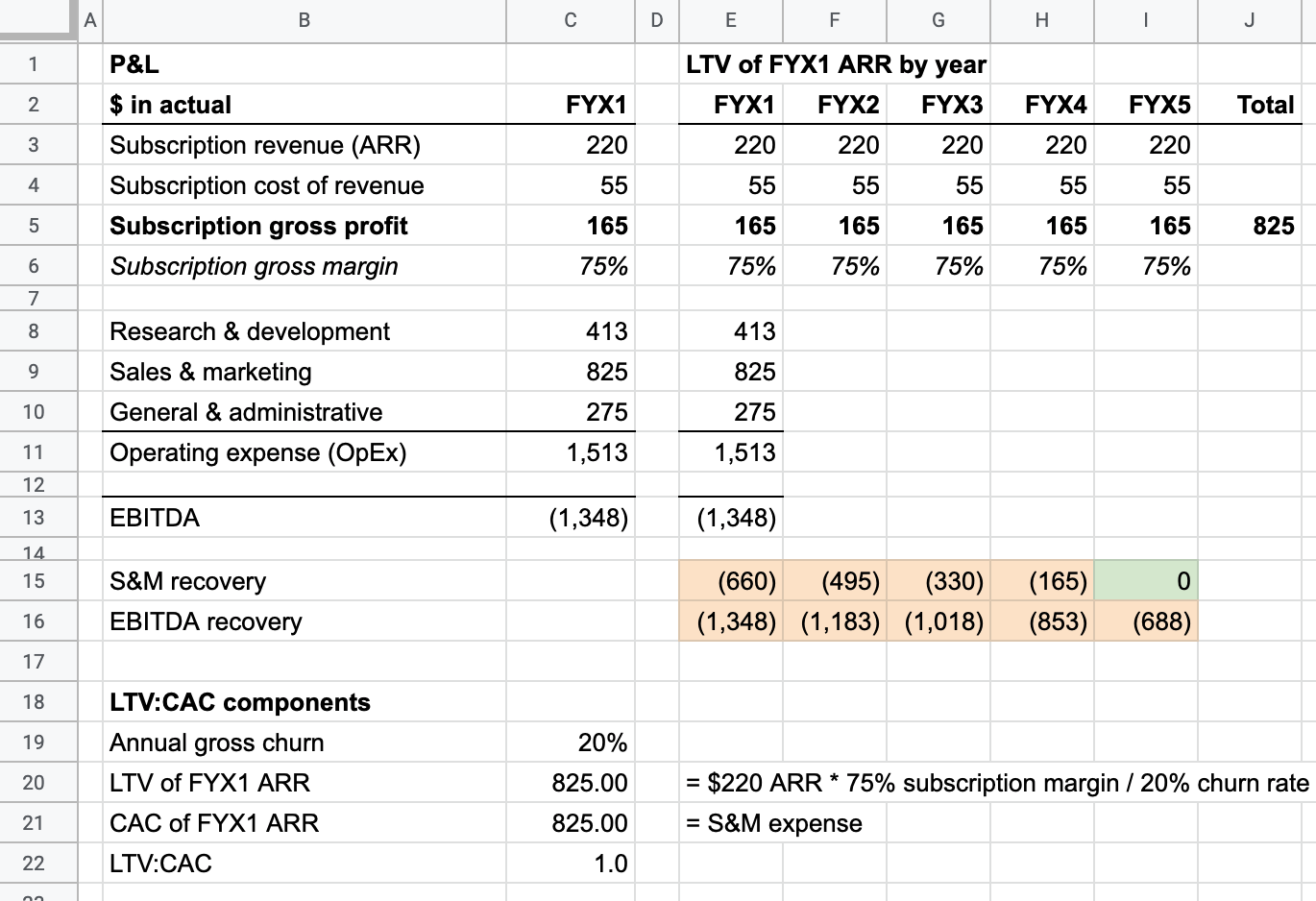Select EBITDA recovery (688) cell
Screen dimensions: 1316x901
pos(1145,621)
